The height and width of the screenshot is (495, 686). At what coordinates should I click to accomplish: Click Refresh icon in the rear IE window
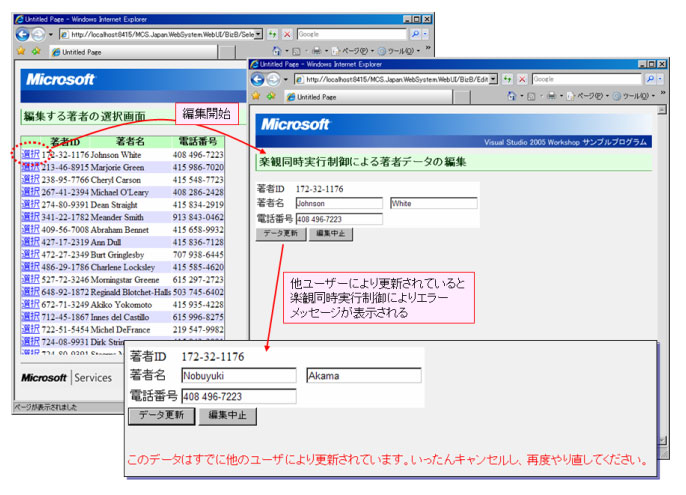coord(273,34)
